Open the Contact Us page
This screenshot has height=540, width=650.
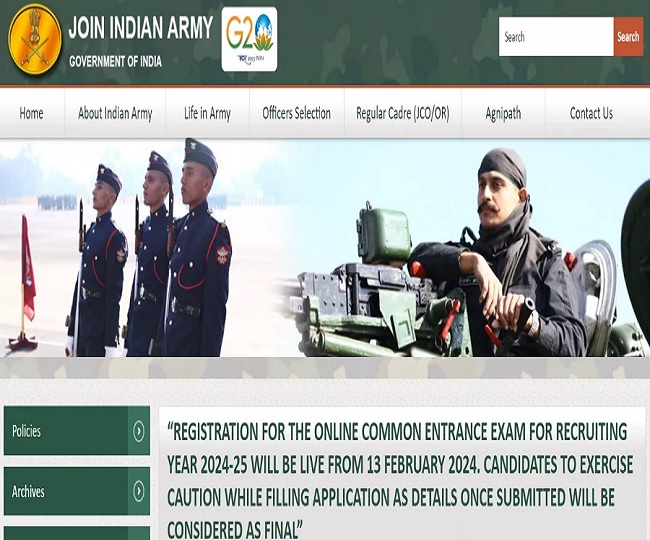click(591, 113)
